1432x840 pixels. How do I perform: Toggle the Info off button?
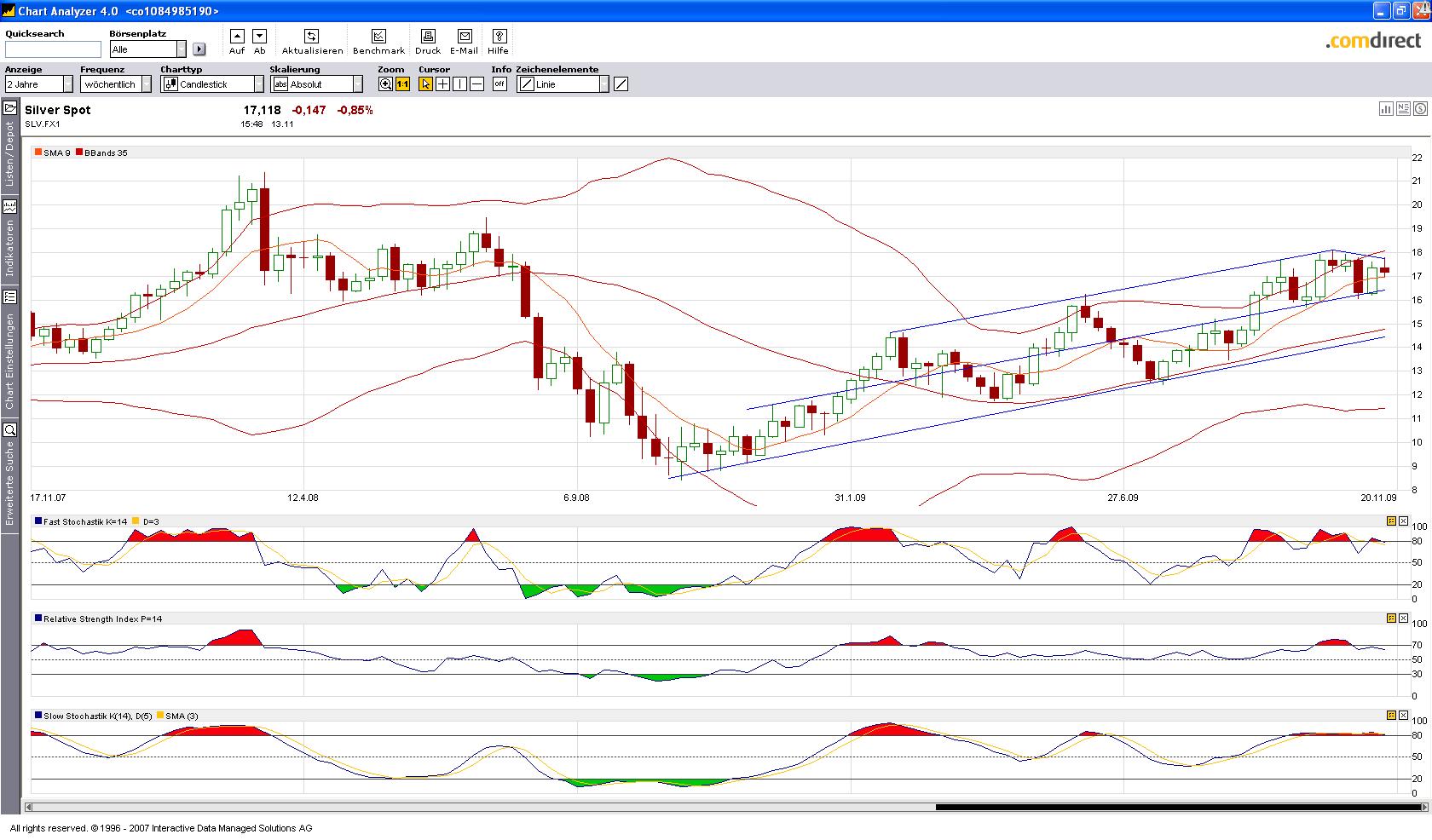499,84
